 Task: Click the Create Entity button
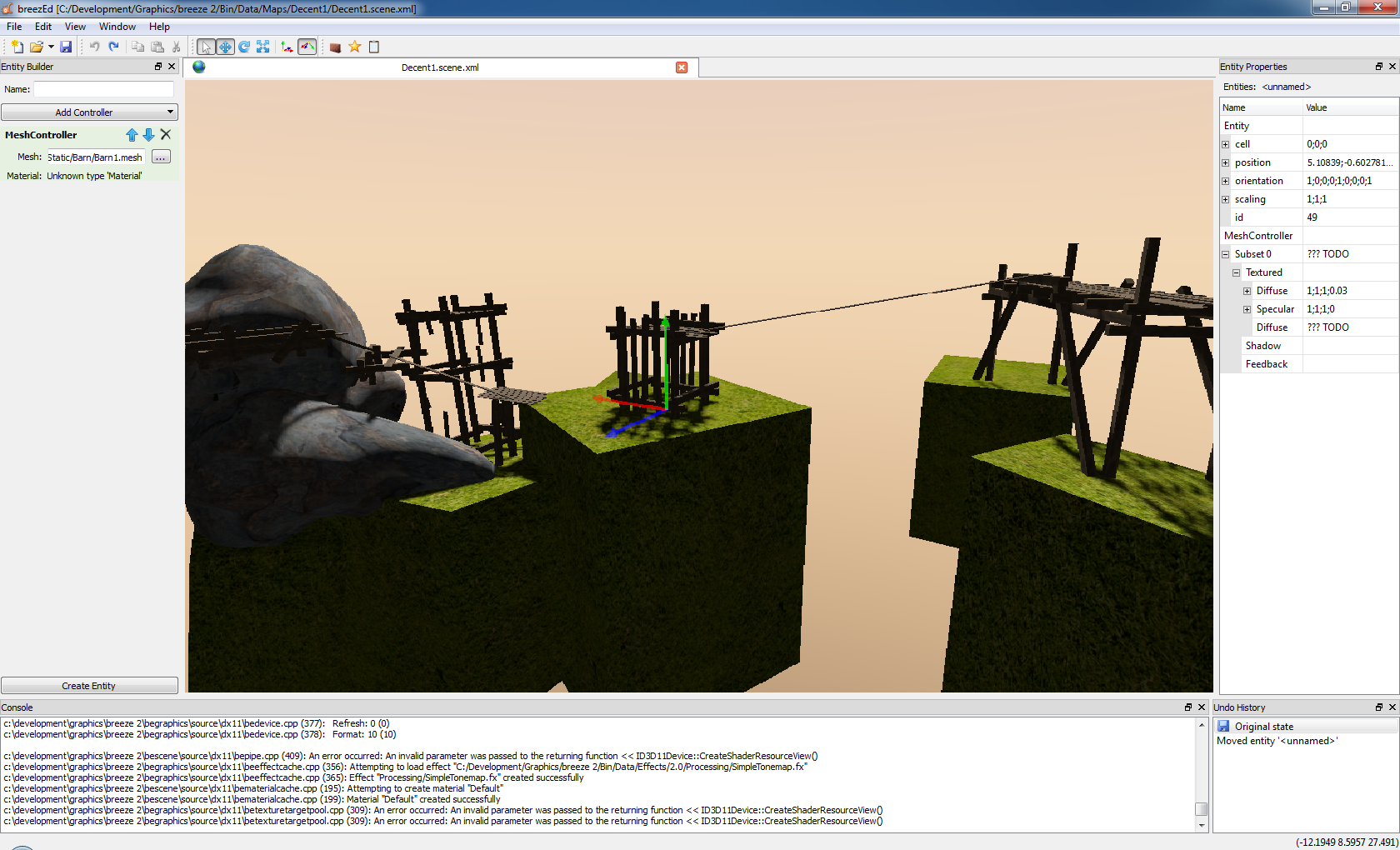pos(89,686)
